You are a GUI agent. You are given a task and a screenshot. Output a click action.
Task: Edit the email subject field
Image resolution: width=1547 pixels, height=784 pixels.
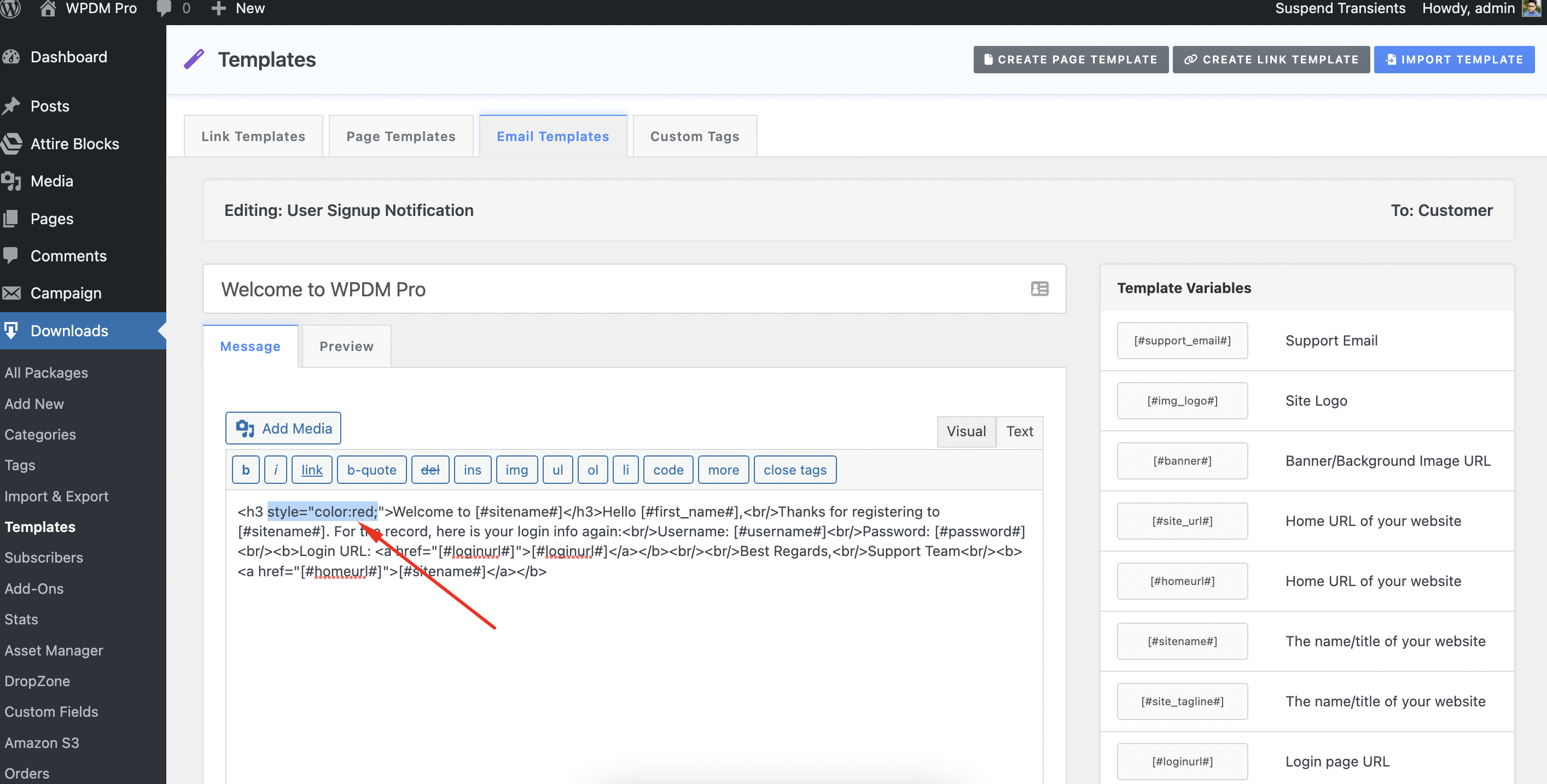tap(634, 289)
